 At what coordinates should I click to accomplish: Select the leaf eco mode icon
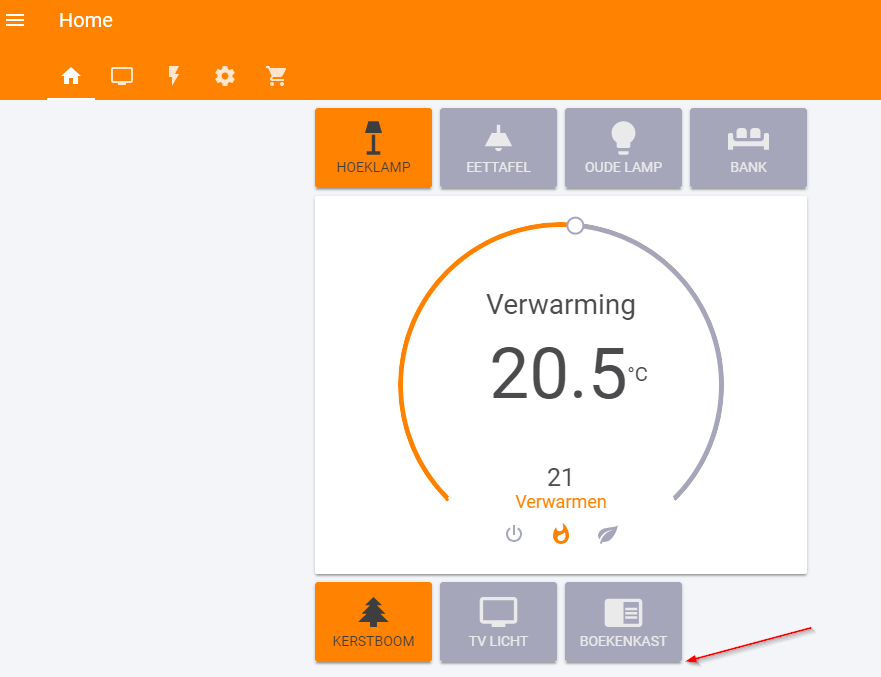point(608,534)
